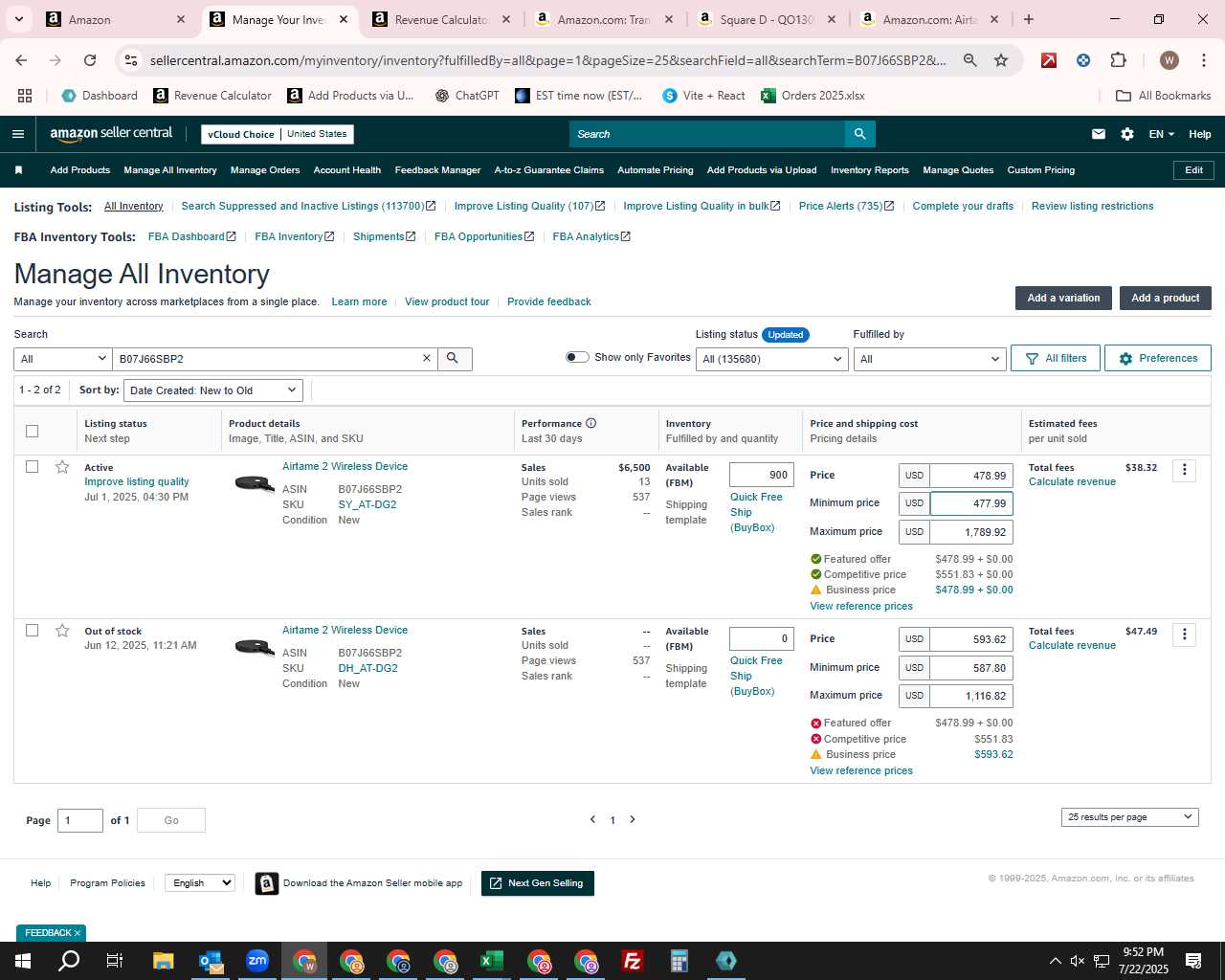Open Excel from the Windows taskbar
The image size is (1225, 980).
click(491, 961)
